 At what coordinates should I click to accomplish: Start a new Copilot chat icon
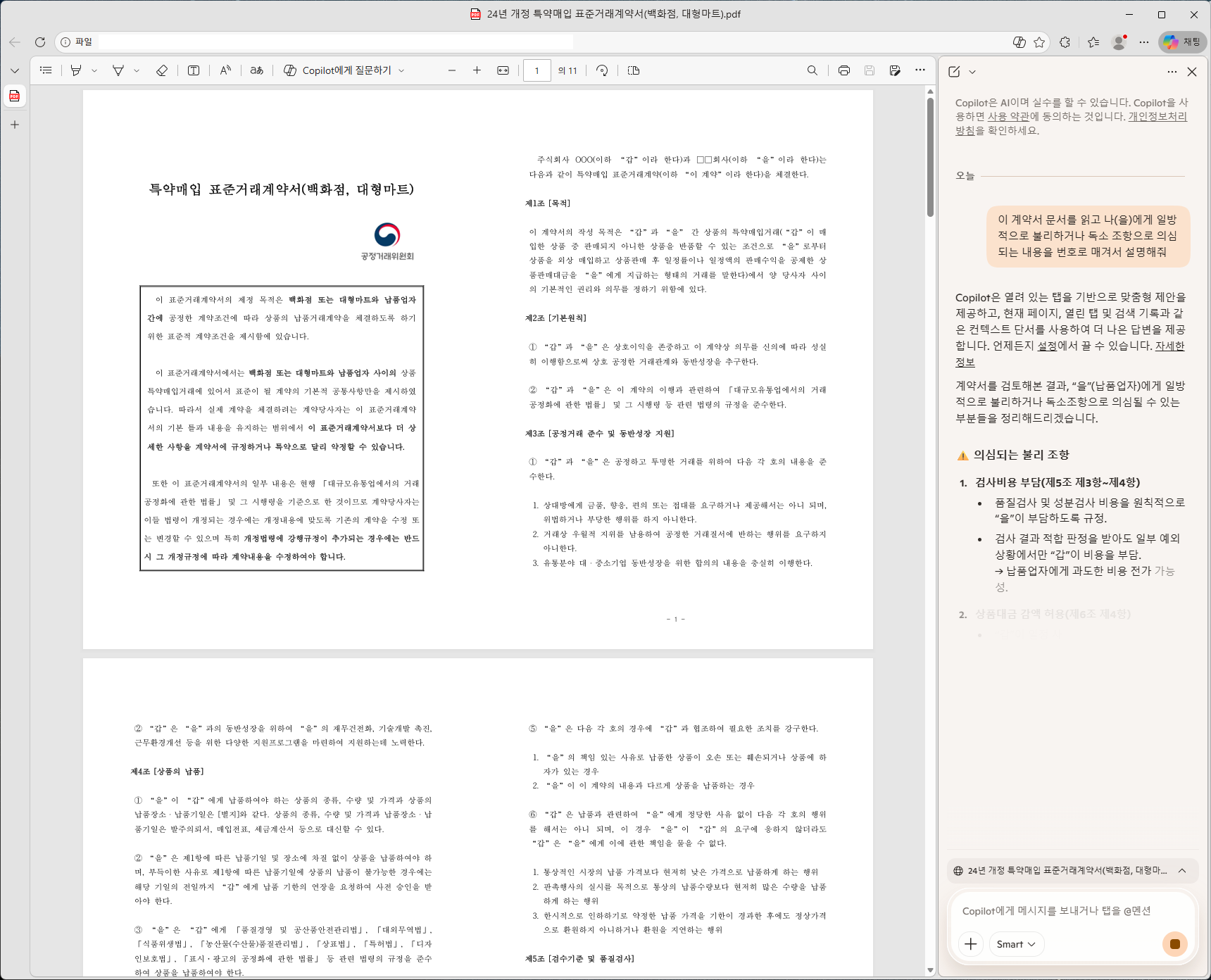954,72
